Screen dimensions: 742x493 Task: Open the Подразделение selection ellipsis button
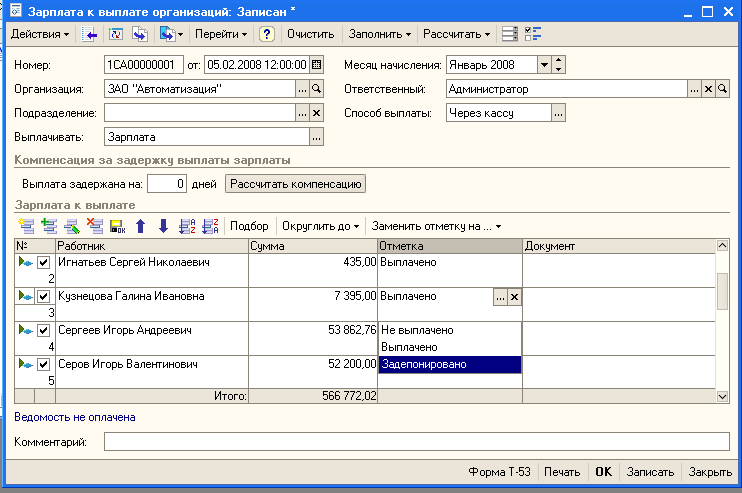[302, 113]
